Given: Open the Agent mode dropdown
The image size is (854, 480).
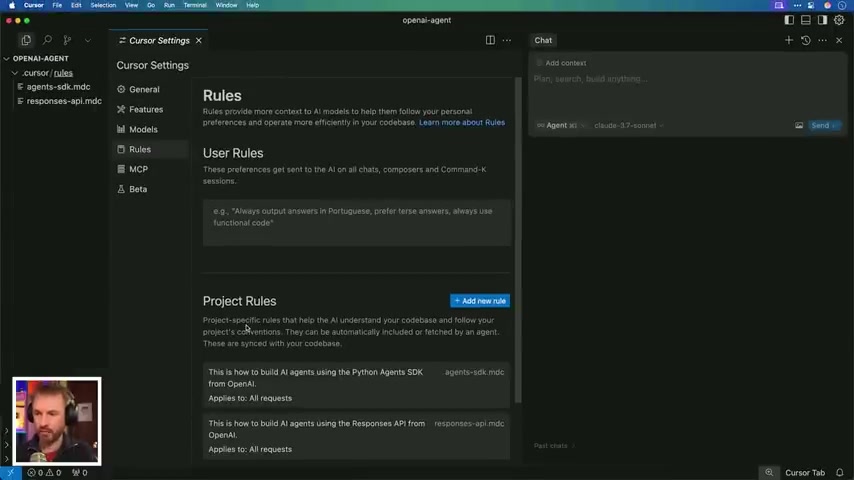Looking at the screenshot, I should pyautogui.click(x=560, y=125).
